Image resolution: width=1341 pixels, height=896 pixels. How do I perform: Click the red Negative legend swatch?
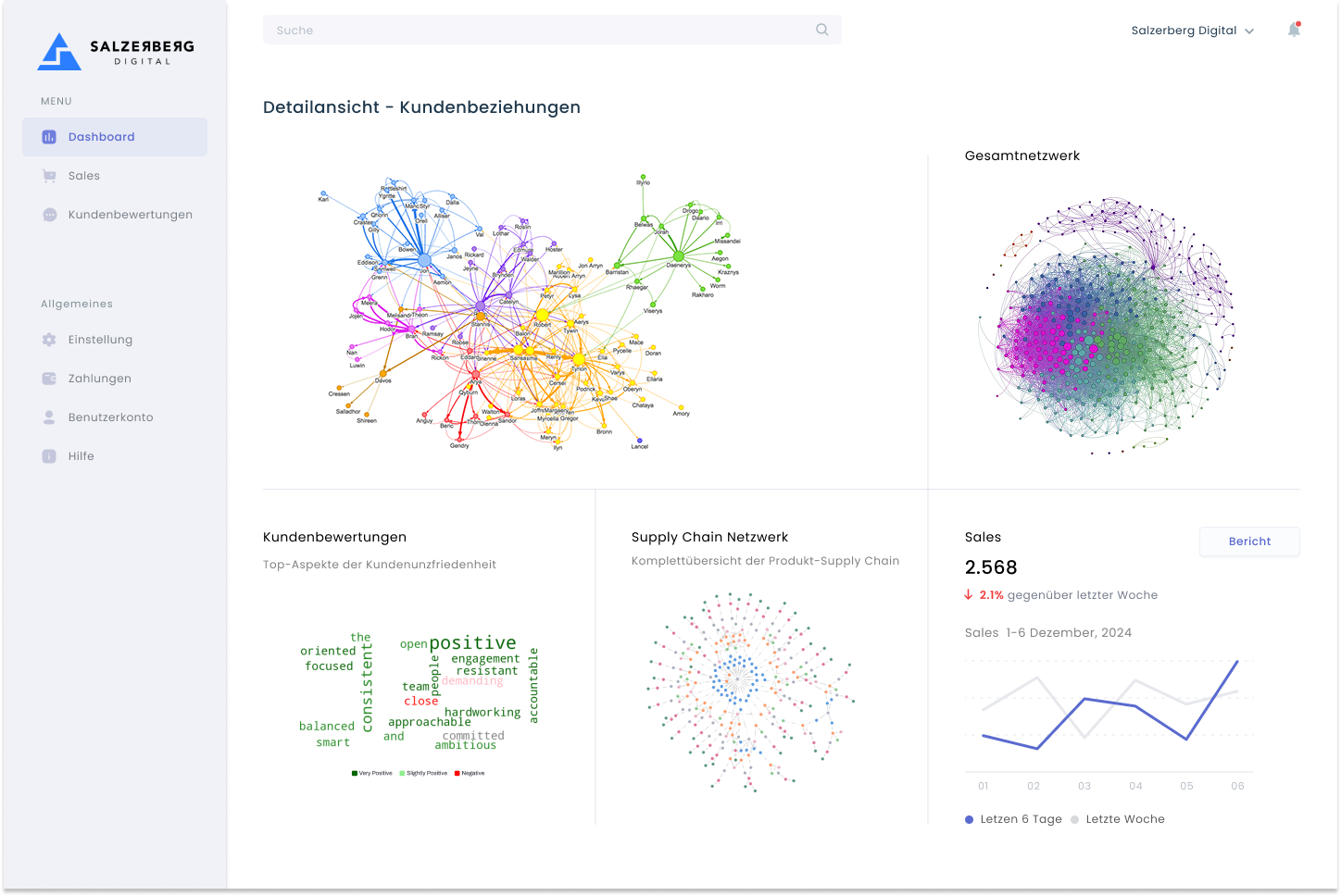click(x=457, y=773)
